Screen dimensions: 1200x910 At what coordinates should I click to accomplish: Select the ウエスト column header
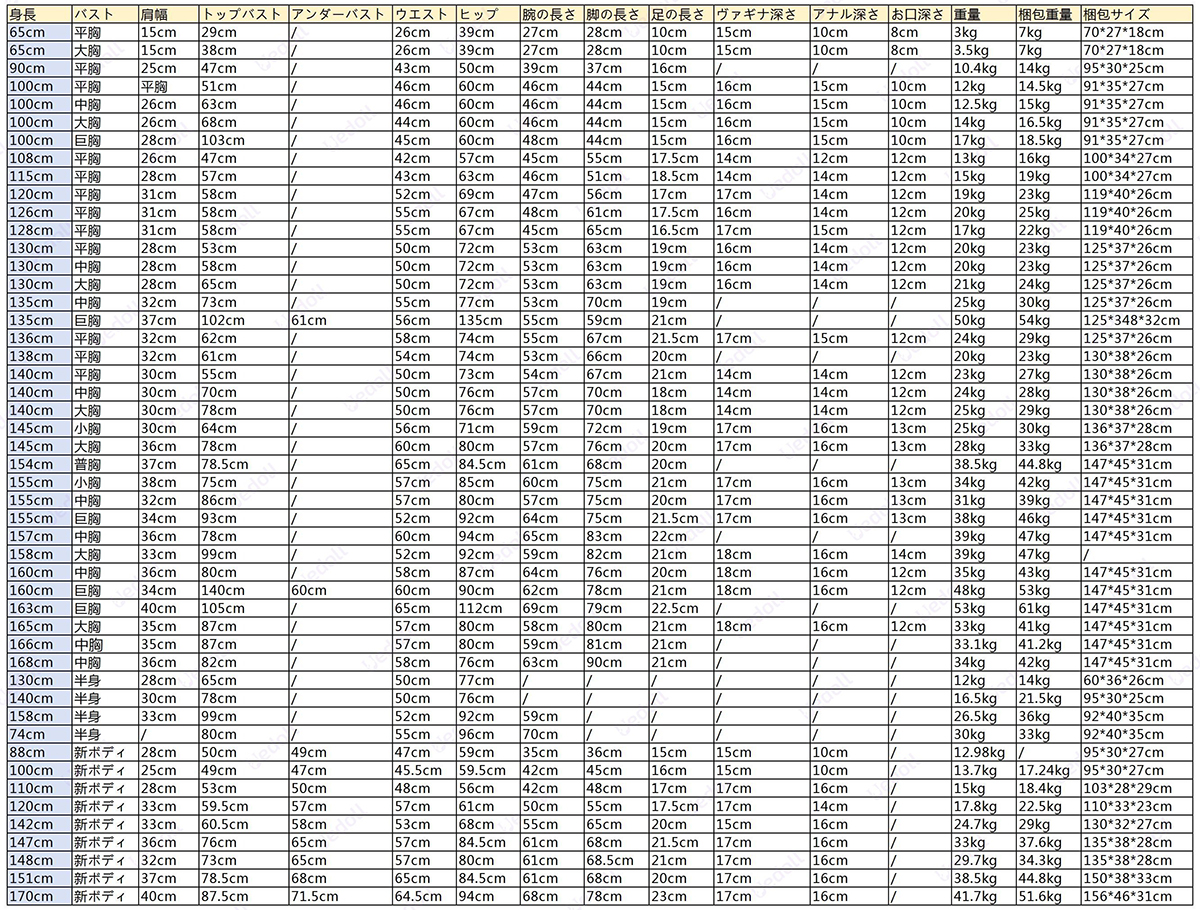(423, 14)
